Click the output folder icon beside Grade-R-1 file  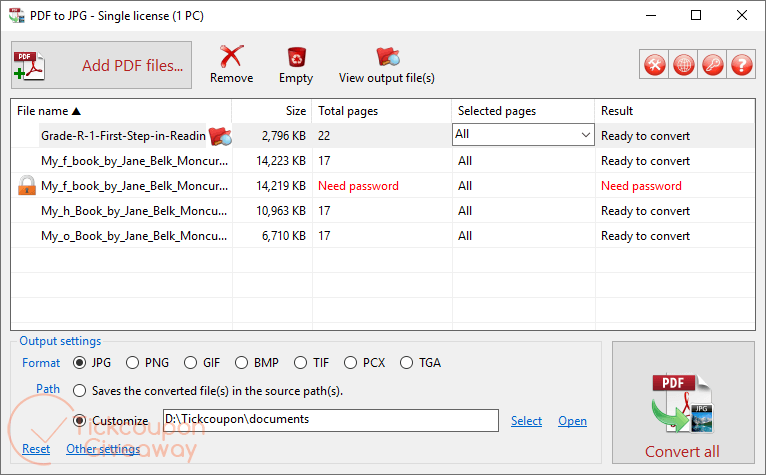[220, 136]
